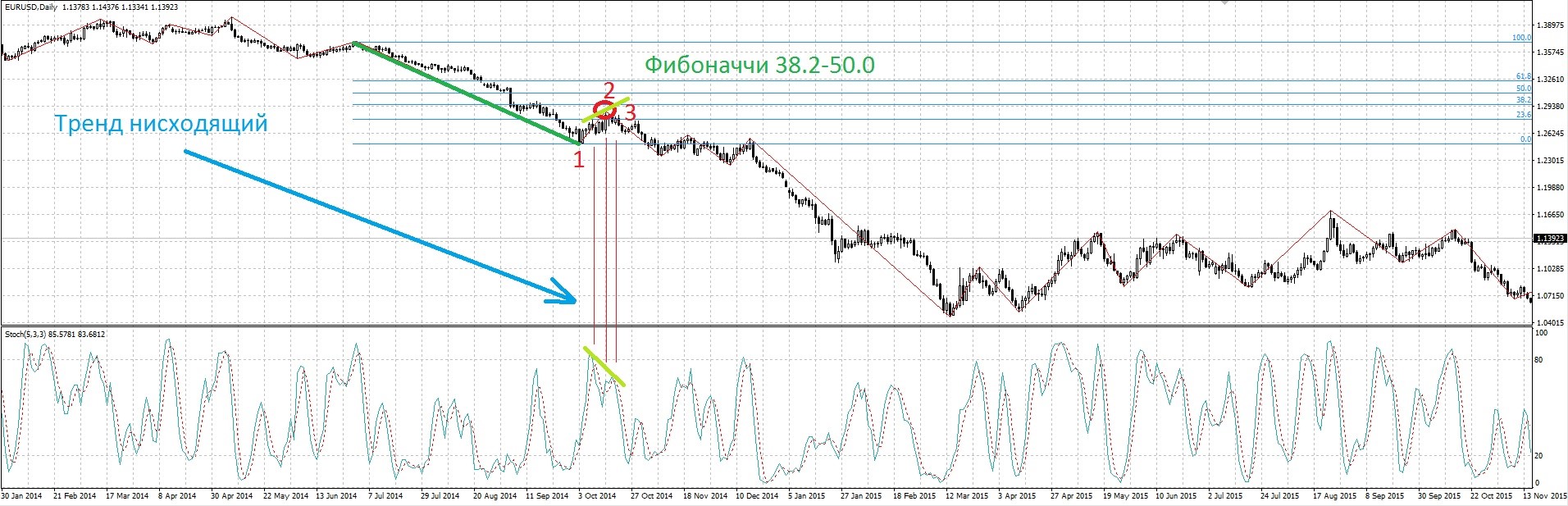Click price scale value 1.07150
Viewport: 1568px width, 506px height.
[x=1550, y=296]
